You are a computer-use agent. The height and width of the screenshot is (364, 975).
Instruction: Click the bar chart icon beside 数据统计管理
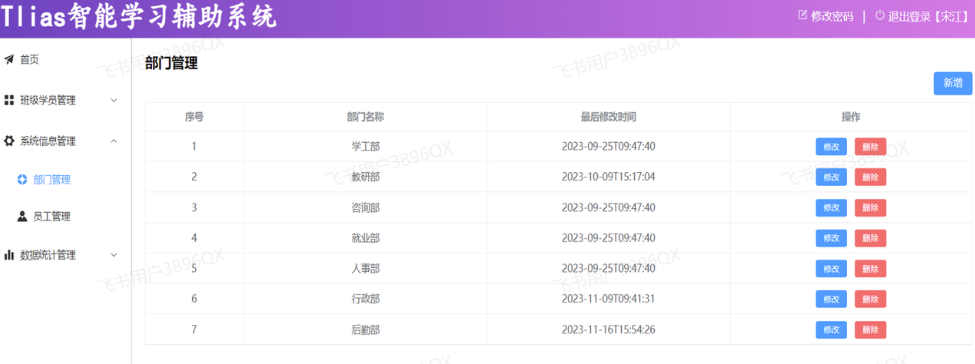9,255
